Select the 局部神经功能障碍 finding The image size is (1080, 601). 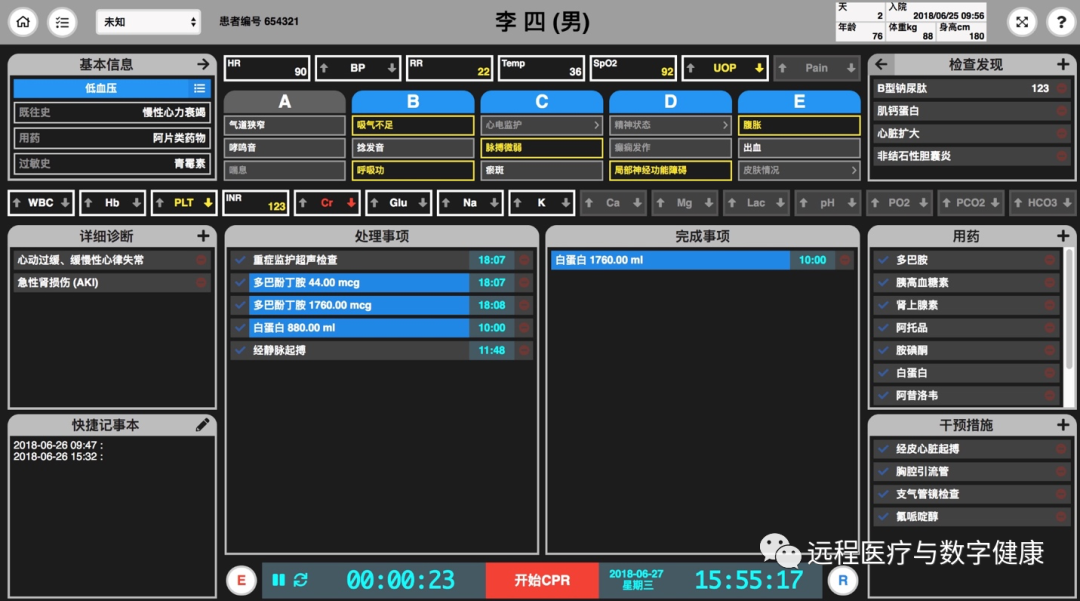coord(670,170)
